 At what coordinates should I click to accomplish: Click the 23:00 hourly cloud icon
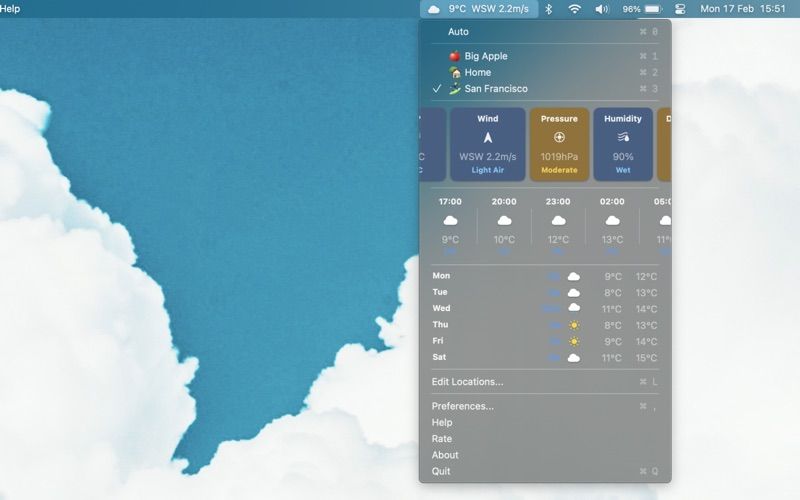558,220
